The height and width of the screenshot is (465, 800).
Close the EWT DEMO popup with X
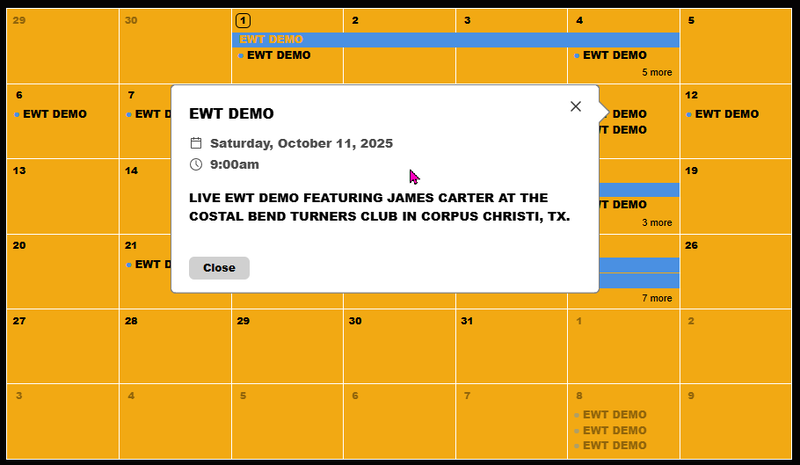(x=575, y=107)
